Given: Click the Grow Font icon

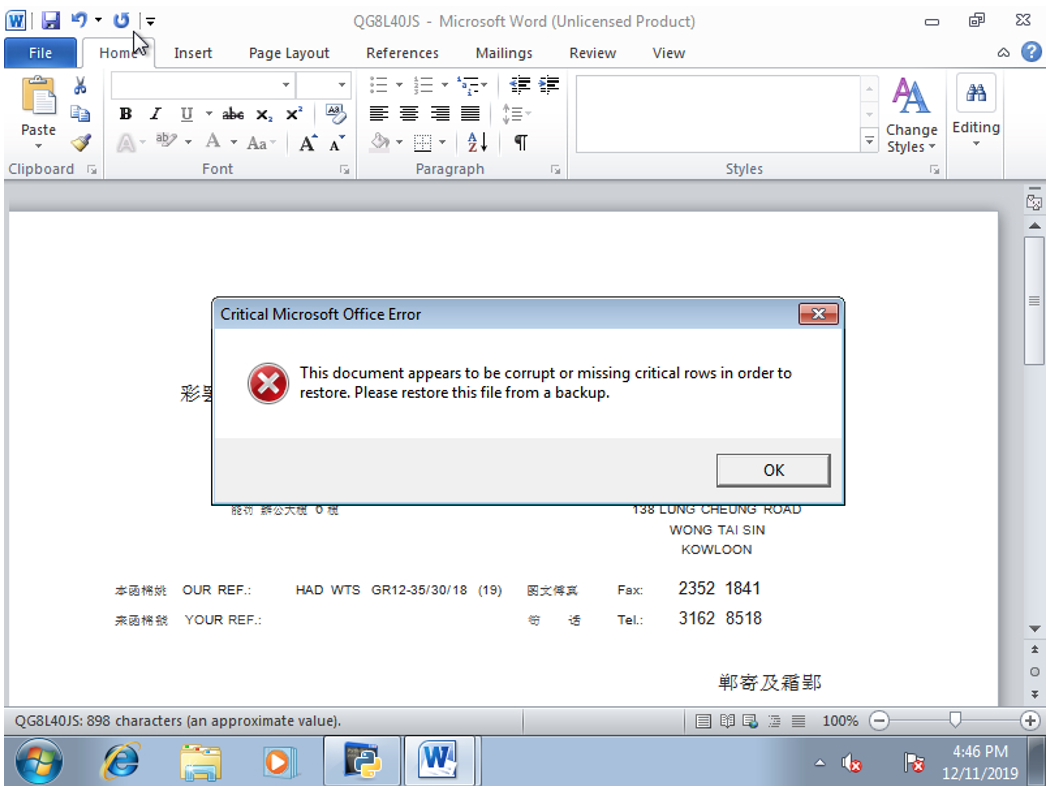Looking at the screenshot, I should point(308,143).
